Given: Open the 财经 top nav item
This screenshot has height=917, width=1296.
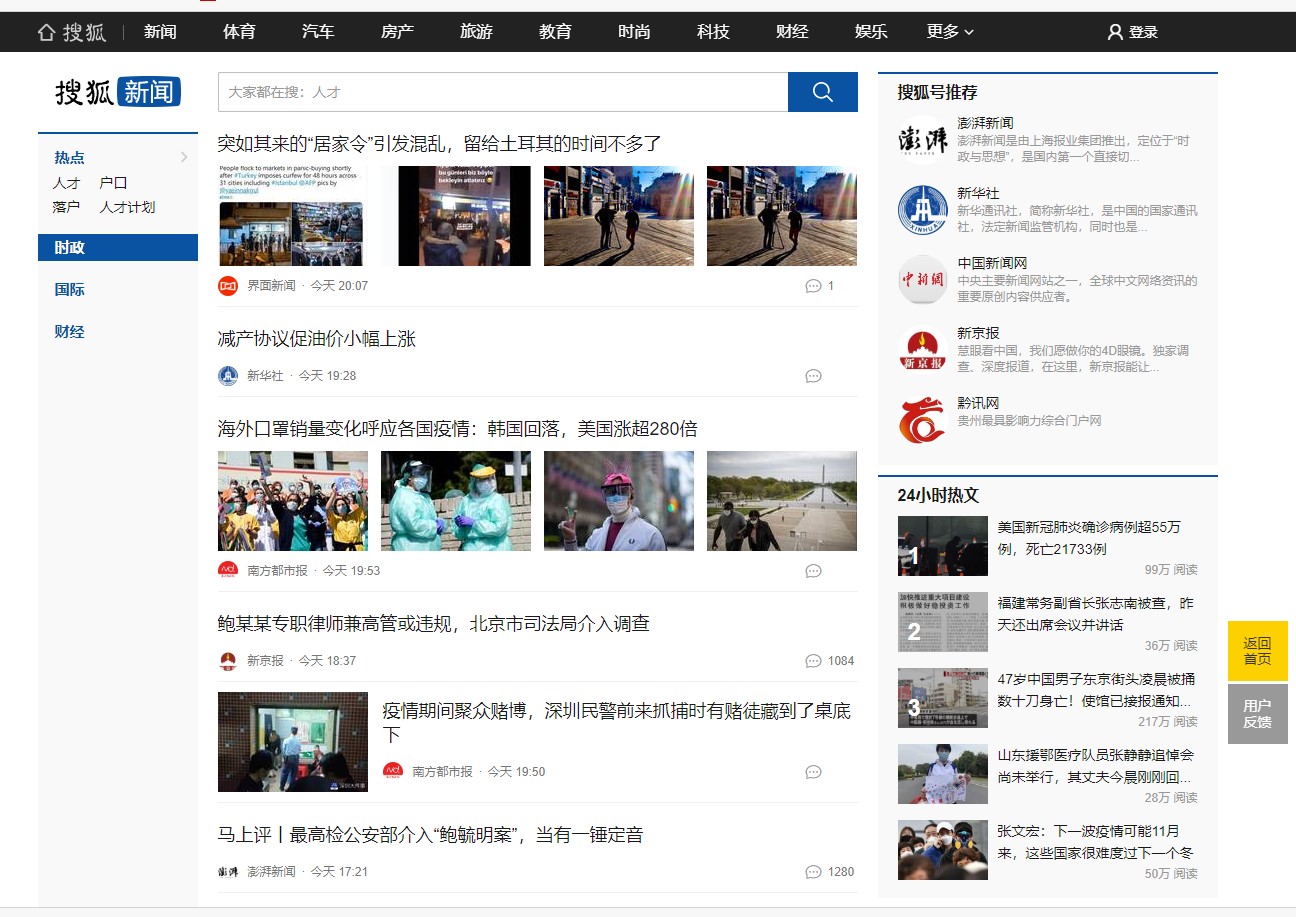Looking at the screenshot, I should (792, 32).
